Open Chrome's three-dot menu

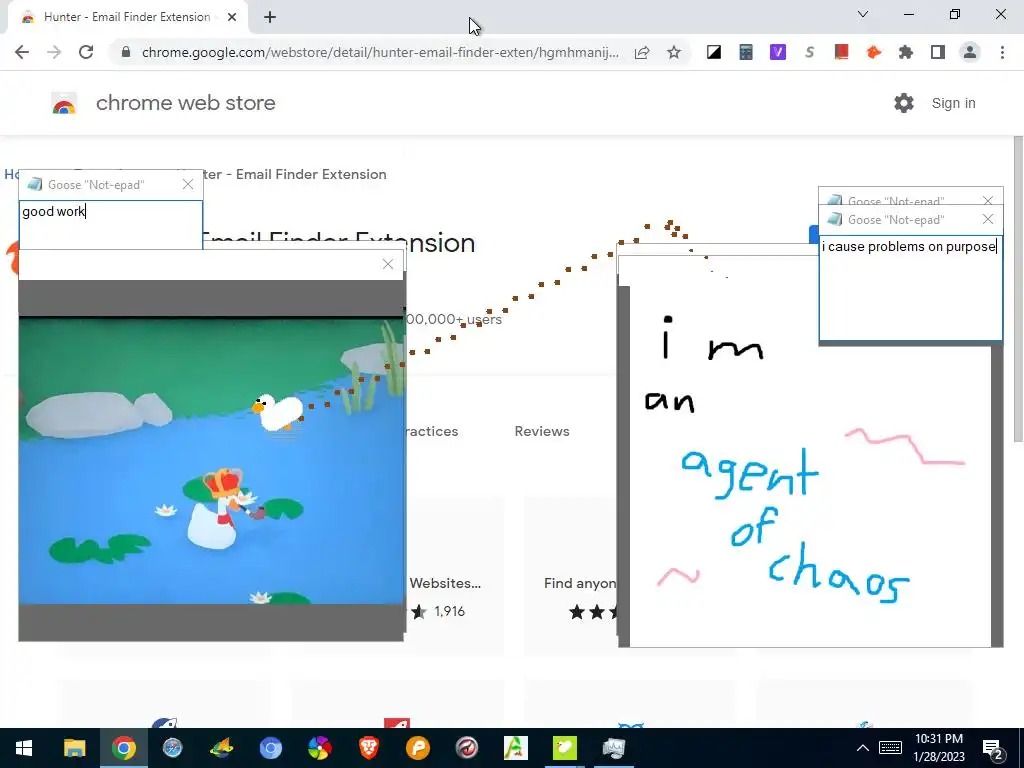point(1002,52)
